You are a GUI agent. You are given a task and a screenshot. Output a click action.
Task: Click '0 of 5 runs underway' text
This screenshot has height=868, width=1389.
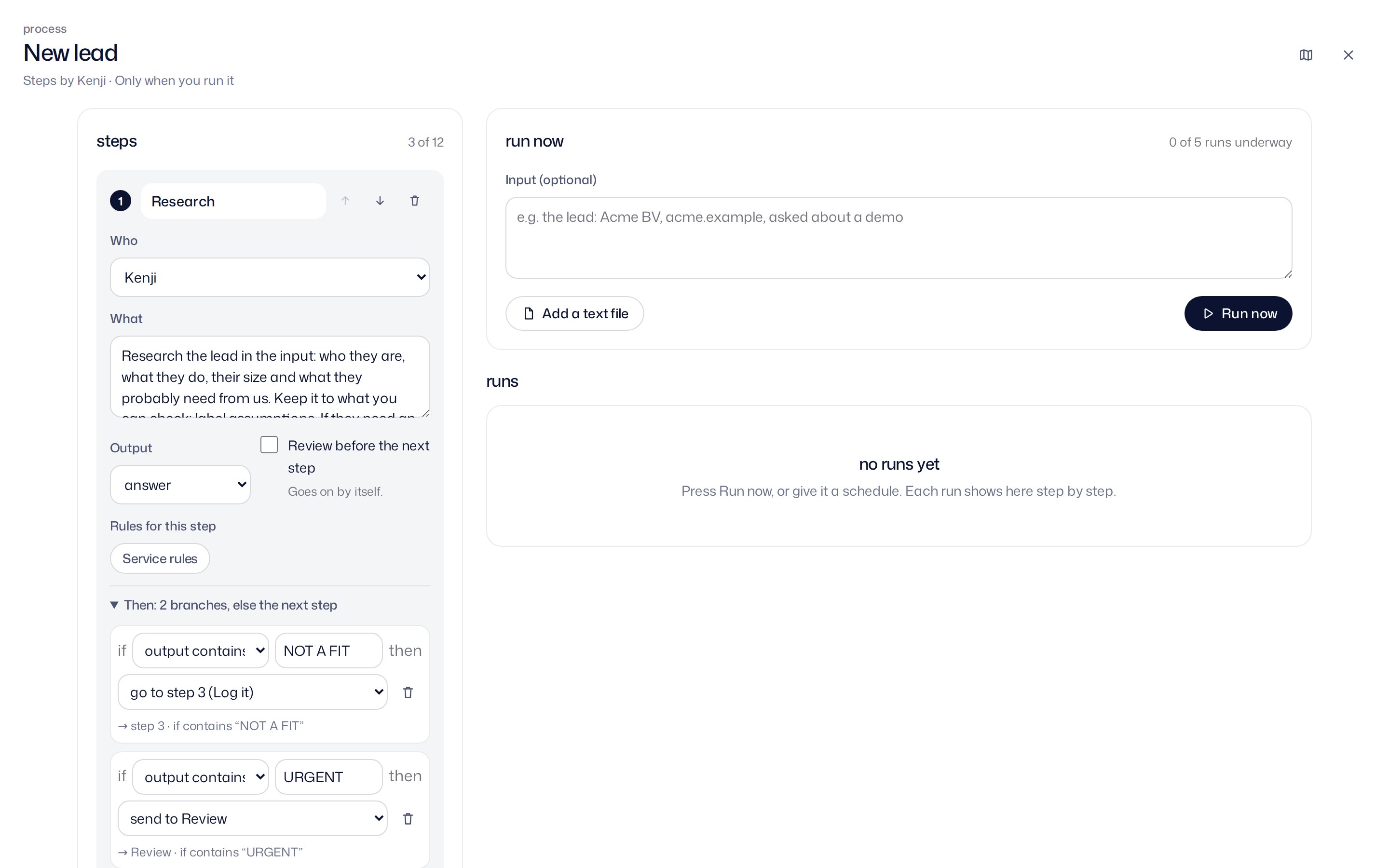tap(1230, 142)
